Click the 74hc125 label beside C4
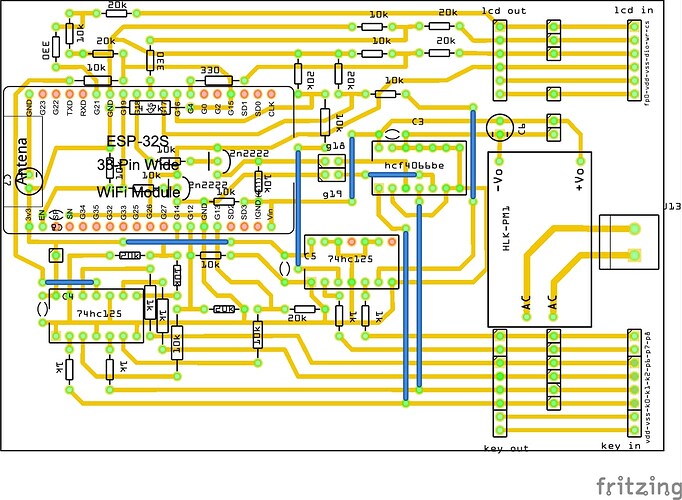The image size is (682, 500). coord(99,313)
